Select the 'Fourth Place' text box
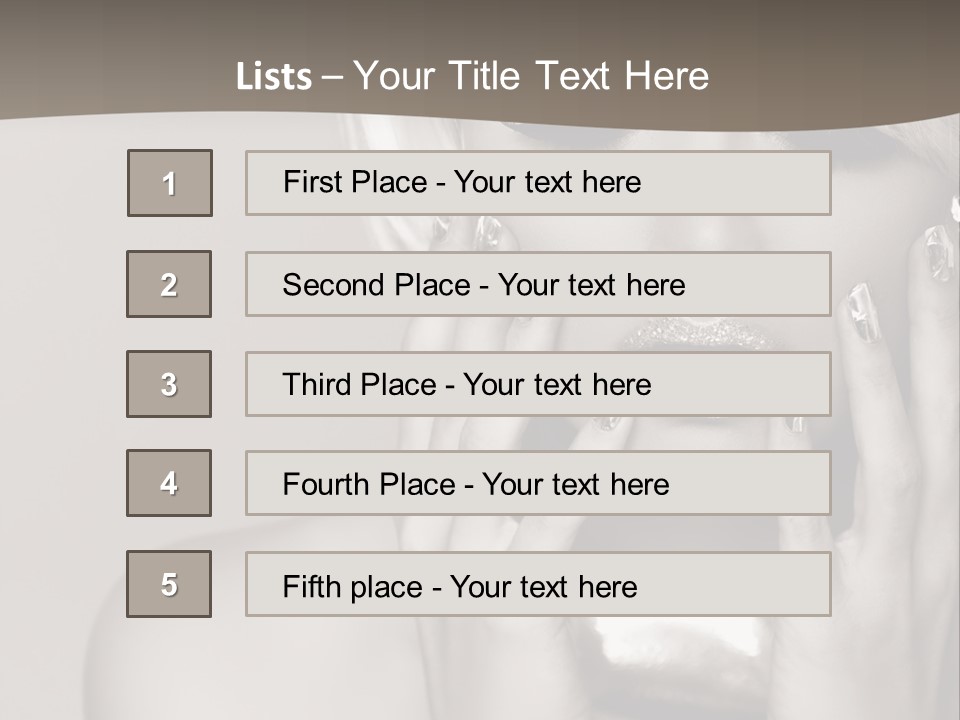 point(538,483)
